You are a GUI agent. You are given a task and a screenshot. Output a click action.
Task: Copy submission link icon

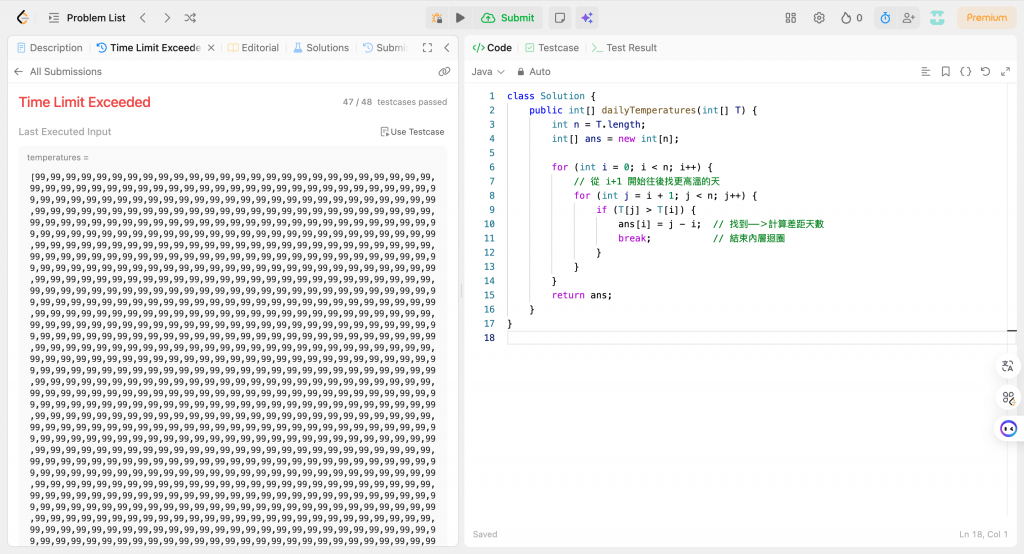click(x=444, y=71)
